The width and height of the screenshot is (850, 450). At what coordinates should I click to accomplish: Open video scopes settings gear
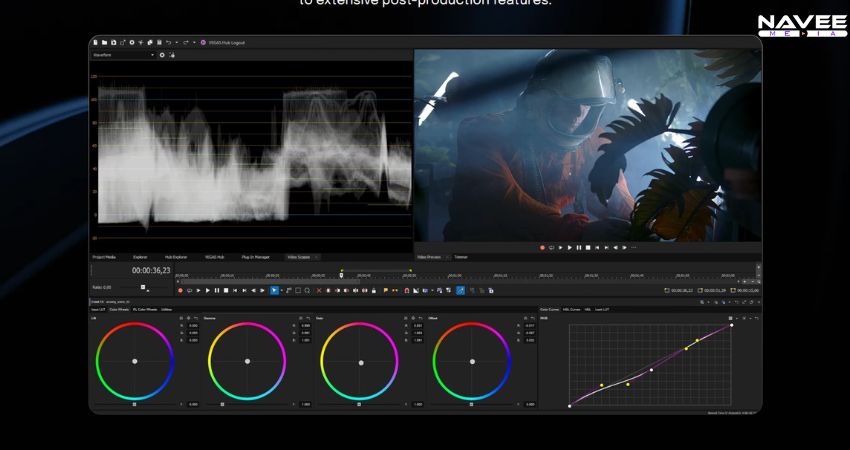click(162, 55)
